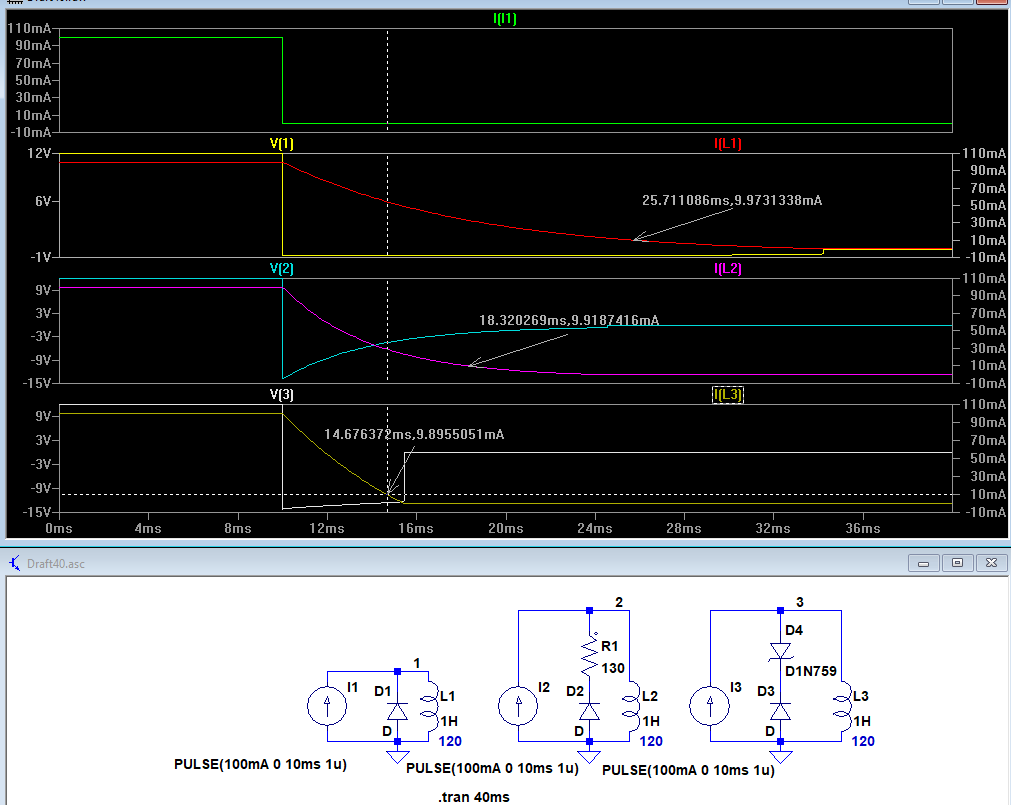Screen dimensions: 1011x805
Task: Click the cyan V(2) trace label
Action: click(x=282, y=268)
